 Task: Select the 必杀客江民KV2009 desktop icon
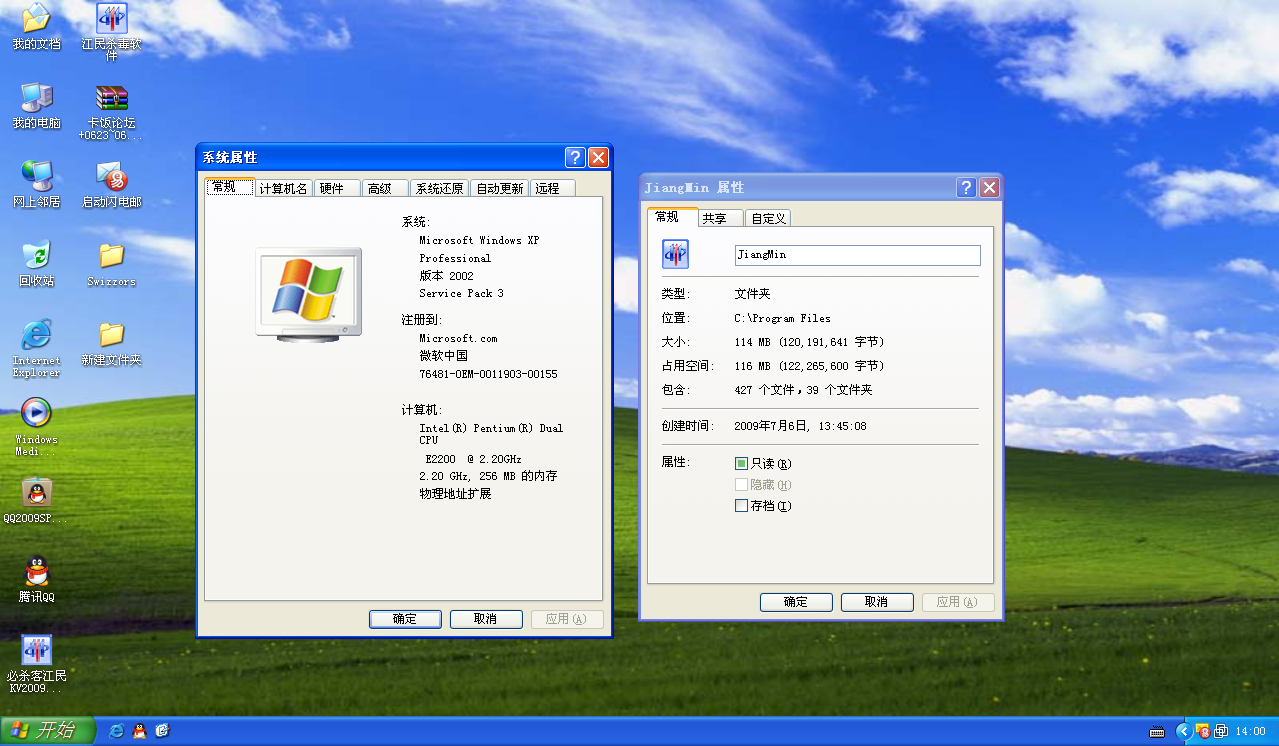[x=36, y=665]
